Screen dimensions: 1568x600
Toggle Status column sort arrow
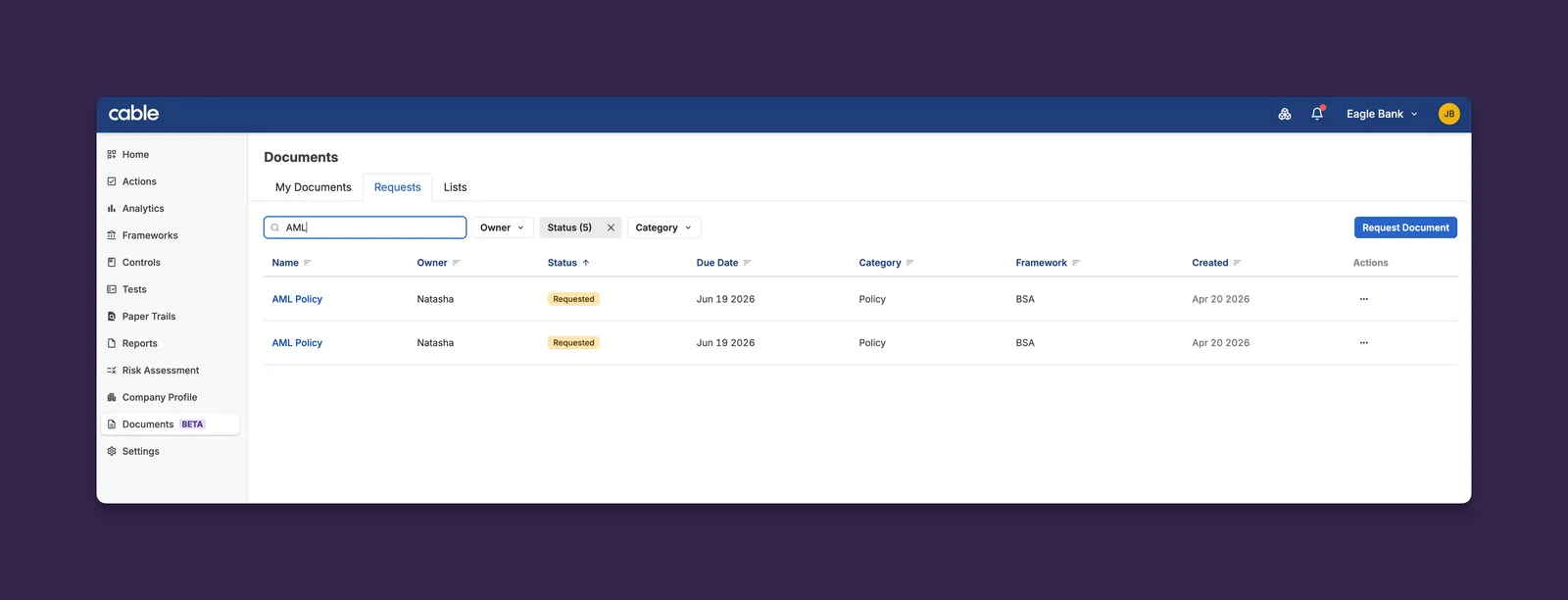coord(586,263)
